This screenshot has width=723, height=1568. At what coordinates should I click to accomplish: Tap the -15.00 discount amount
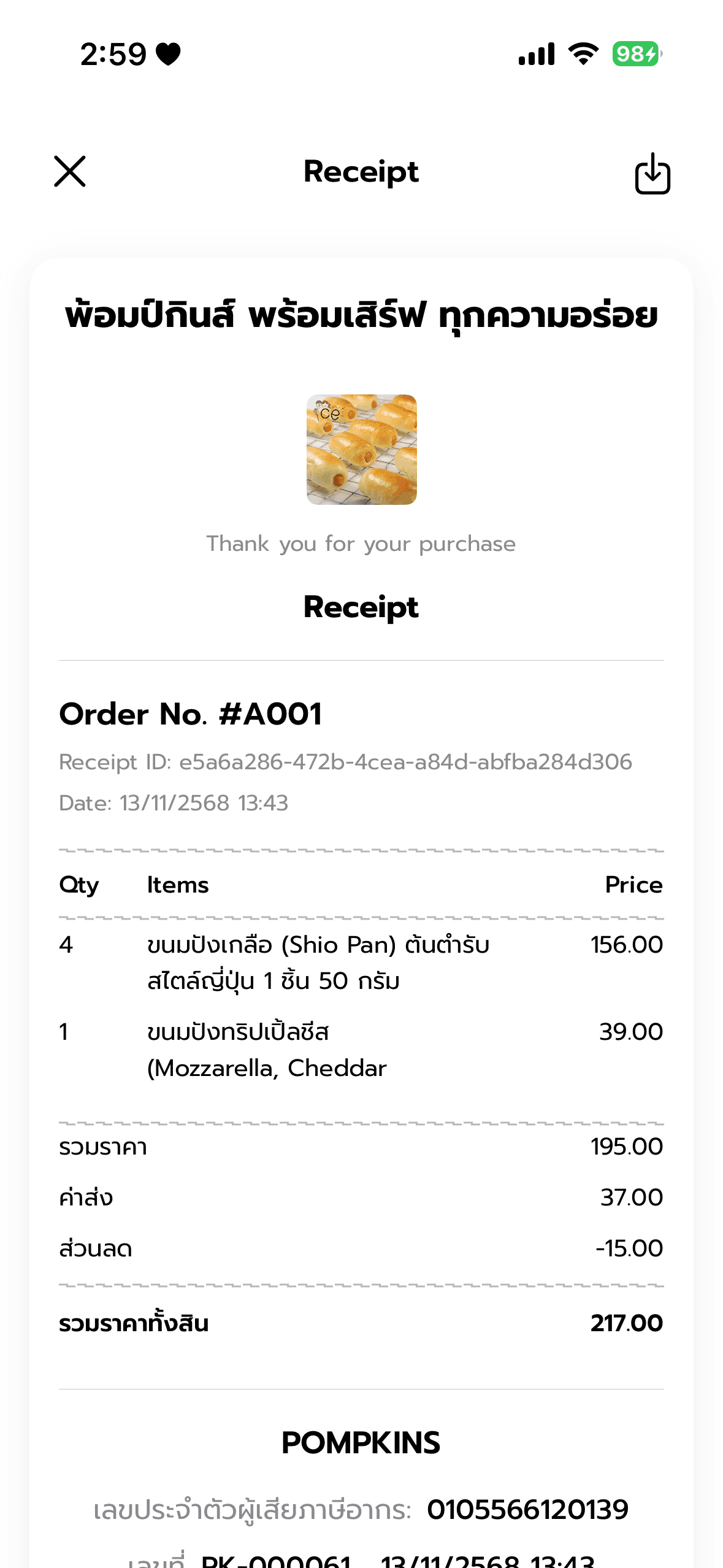[x=629, y=1248]
